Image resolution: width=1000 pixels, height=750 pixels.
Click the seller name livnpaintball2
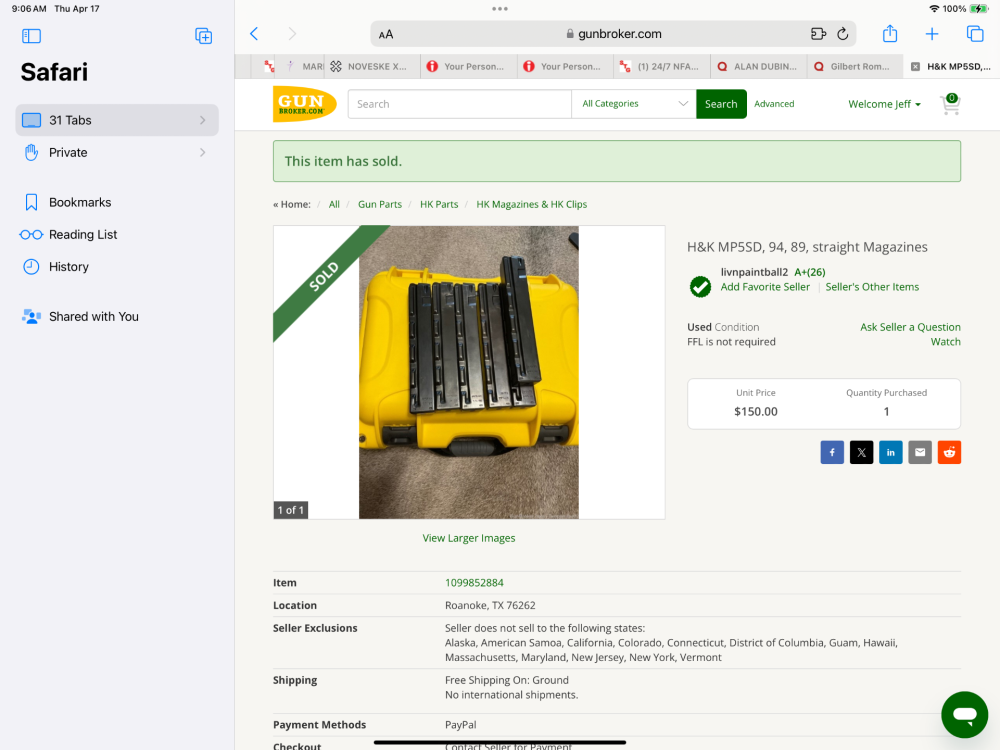coord(754,272)
